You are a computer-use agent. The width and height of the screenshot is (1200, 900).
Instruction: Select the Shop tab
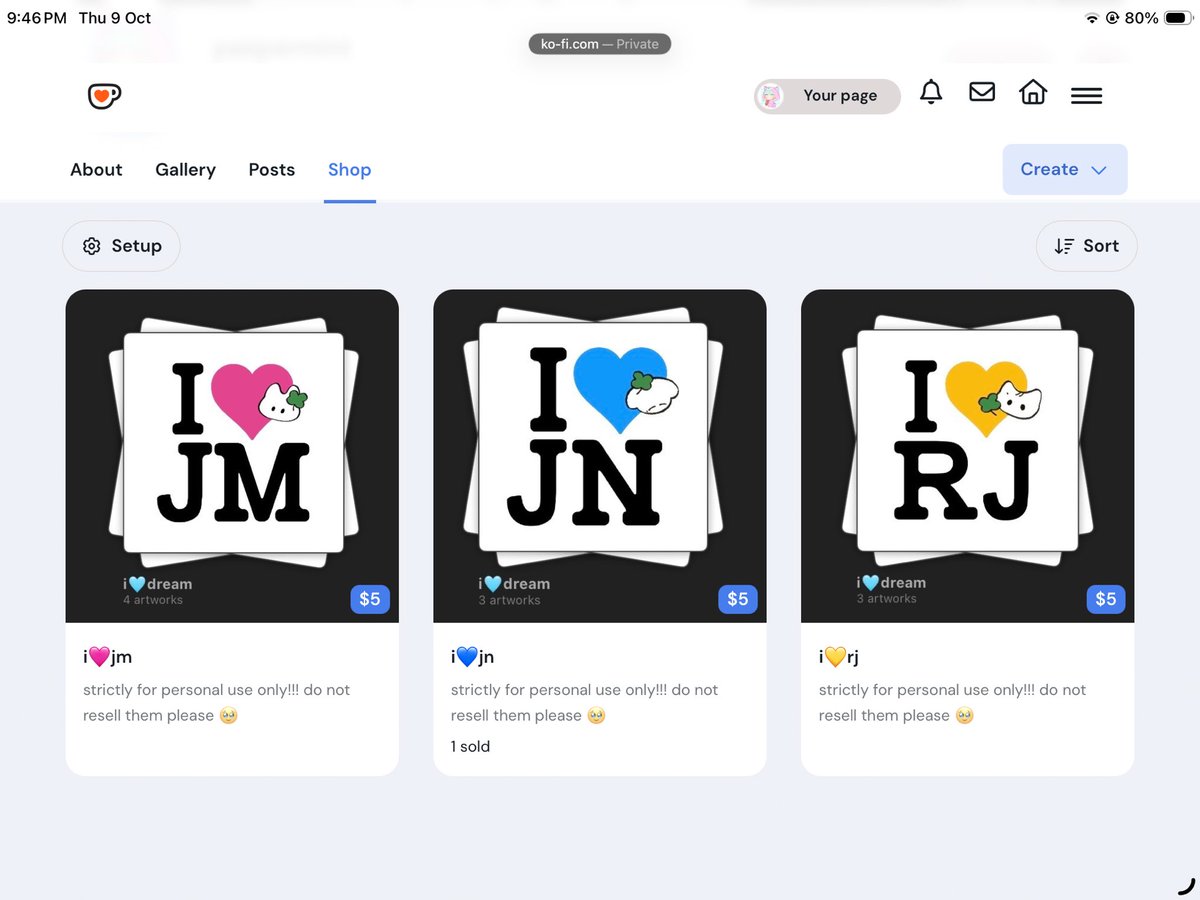(x=350, y=170)
